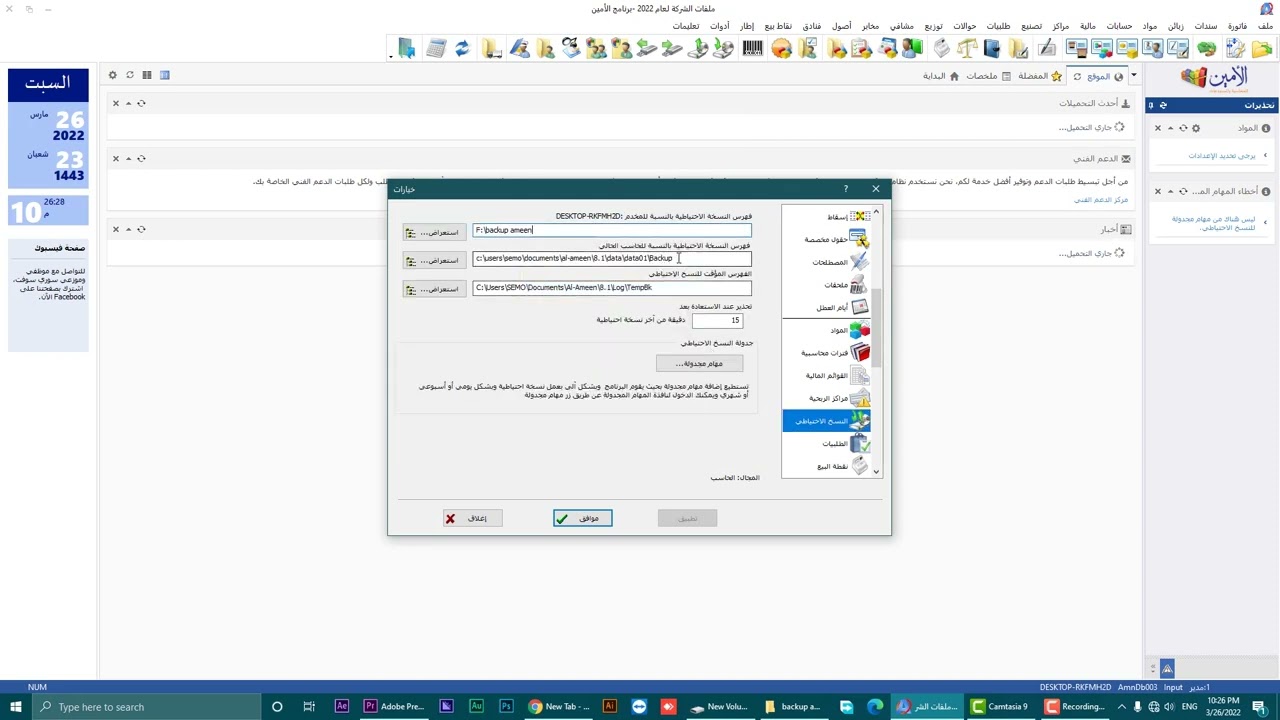Click the blue refresh arrows toolbar icon
The width and height of the screenshot is (1280, 720).
click(462, 48)
